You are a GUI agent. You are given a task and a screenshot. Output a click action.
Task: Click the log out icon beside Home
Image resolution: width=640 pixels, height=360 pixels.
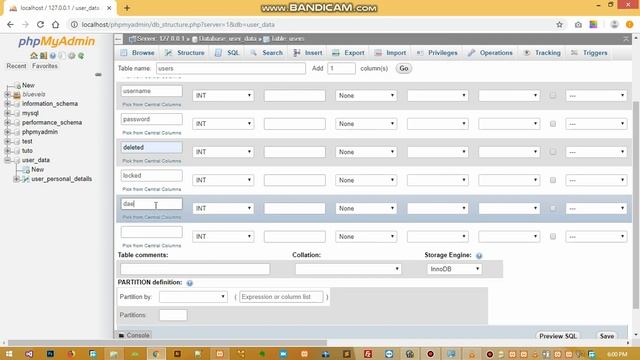pyautogui.click(x=43, y=56)
